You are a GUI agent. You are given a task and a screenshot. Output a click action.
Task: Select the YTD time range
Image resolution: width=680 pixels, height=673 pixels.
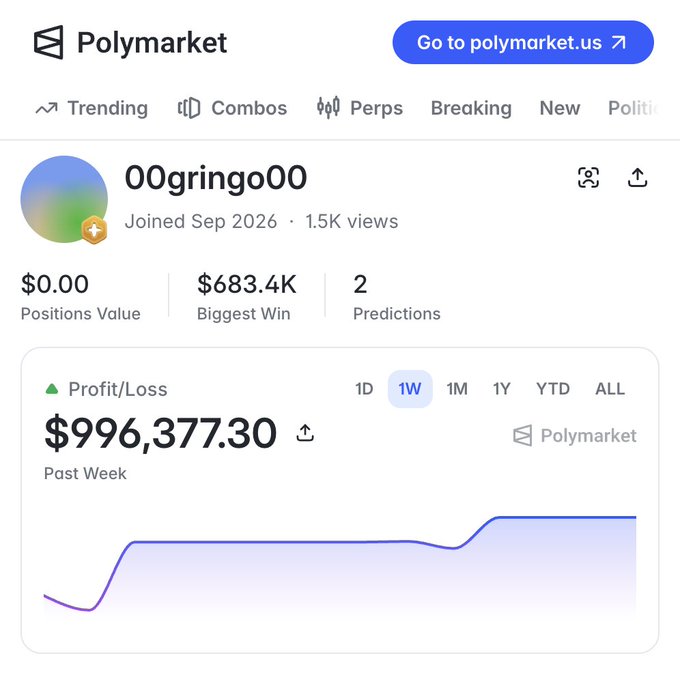tap(553, 389)
